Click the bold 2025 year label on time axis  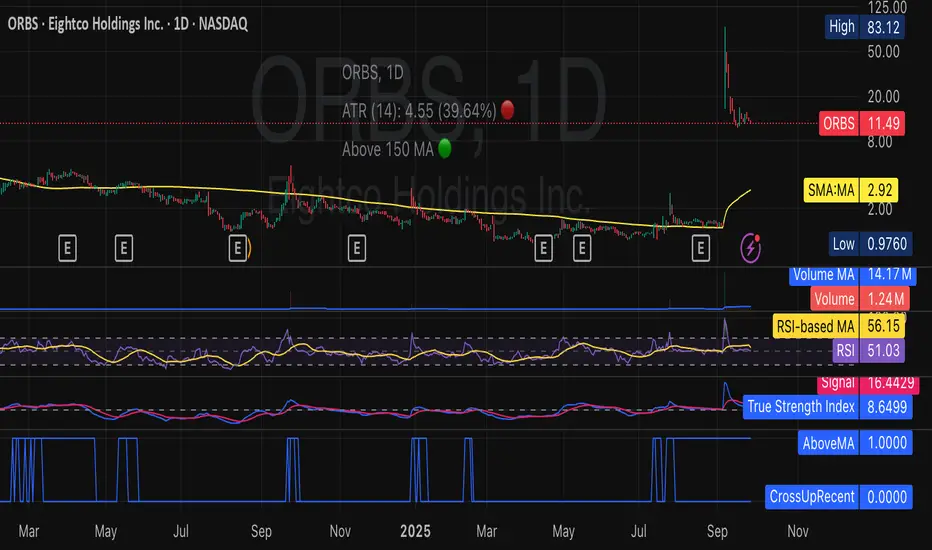(415, 531)
